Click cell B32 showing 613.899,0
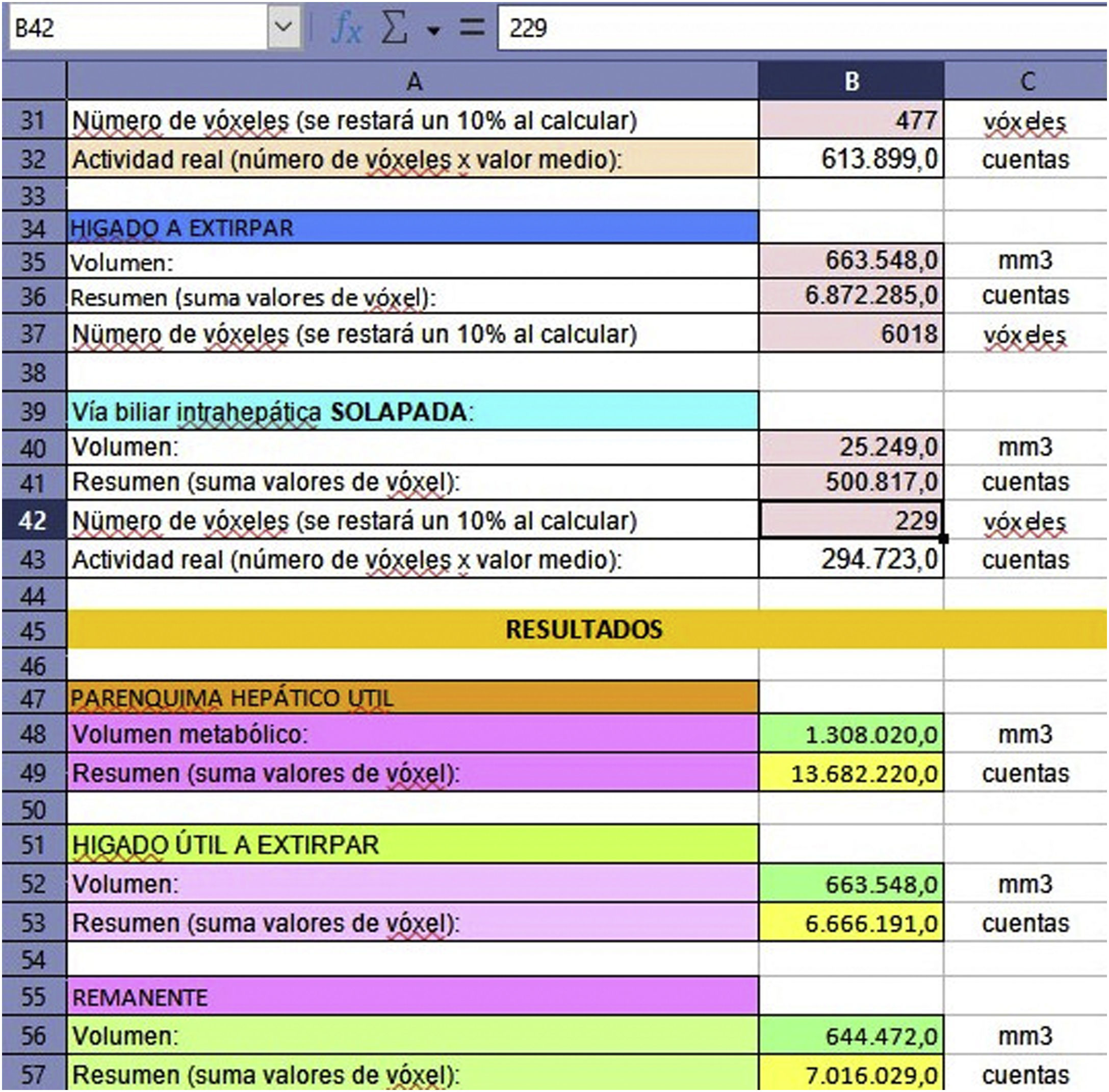 pos(851,159)
